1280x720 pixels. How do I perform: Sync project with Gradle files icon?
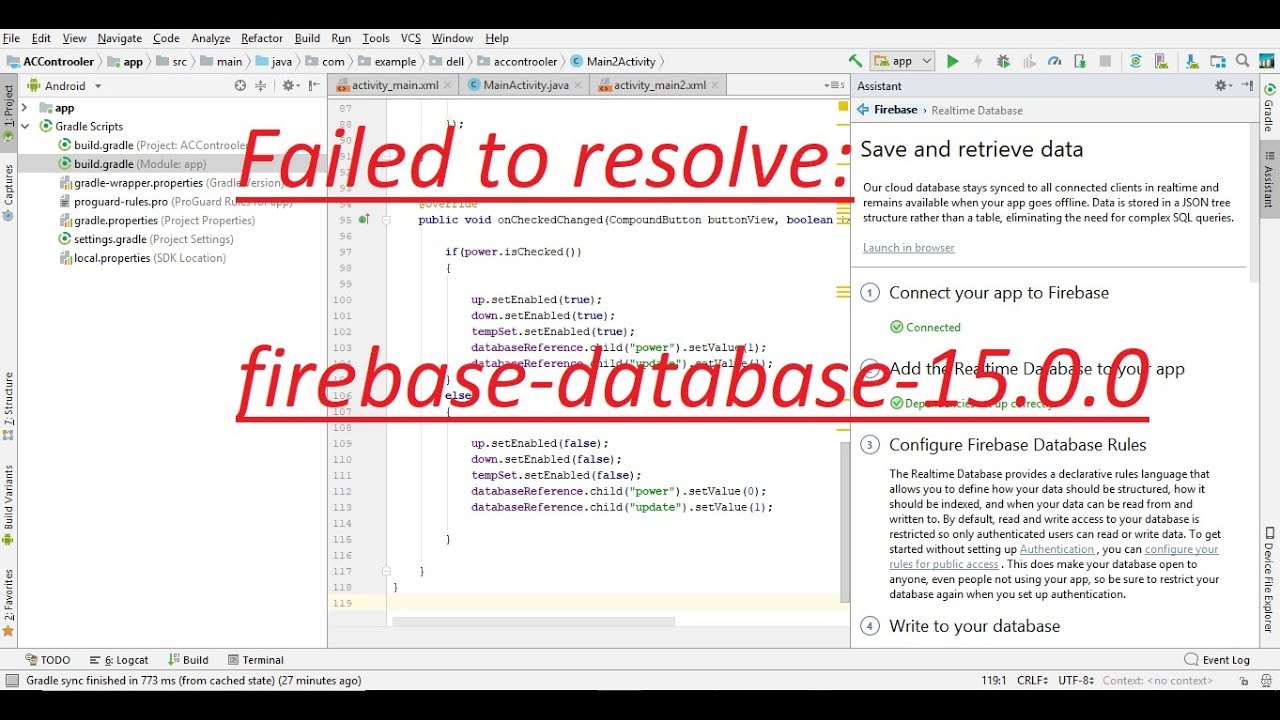[x=1135, y=61]
